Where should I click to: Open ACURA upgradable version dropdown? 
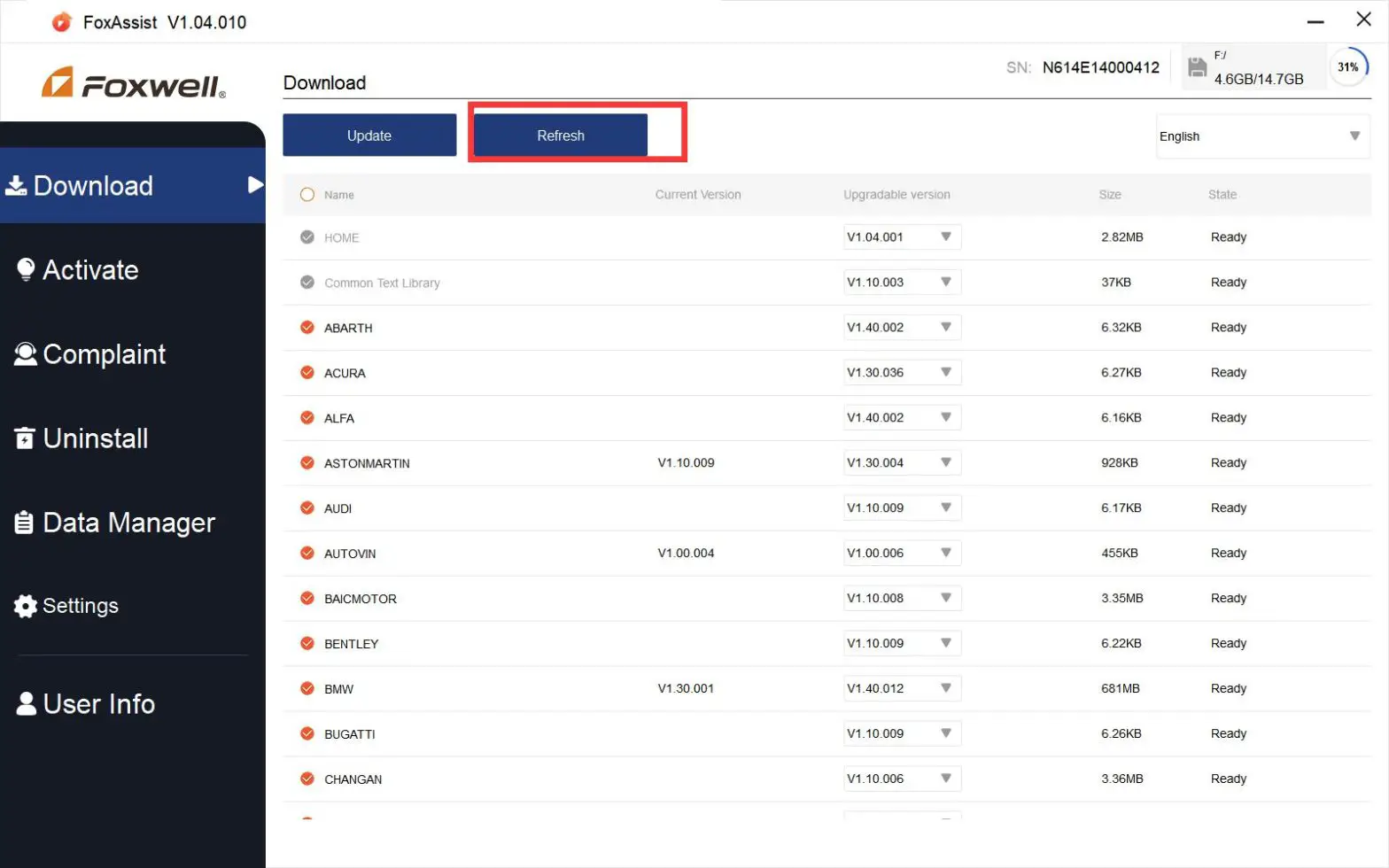tap(902, 372)
